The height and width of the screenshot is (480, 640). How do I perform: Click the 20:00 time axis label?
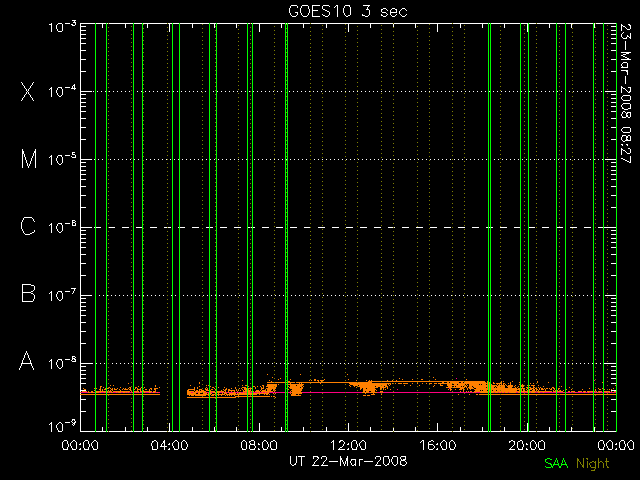point(527,445)
